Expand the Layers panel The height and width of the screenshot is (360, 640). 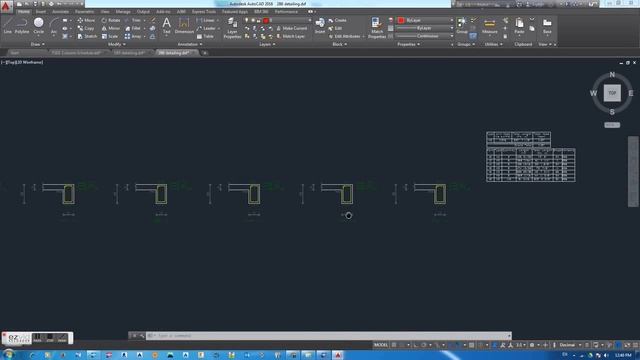coord(267,44)
